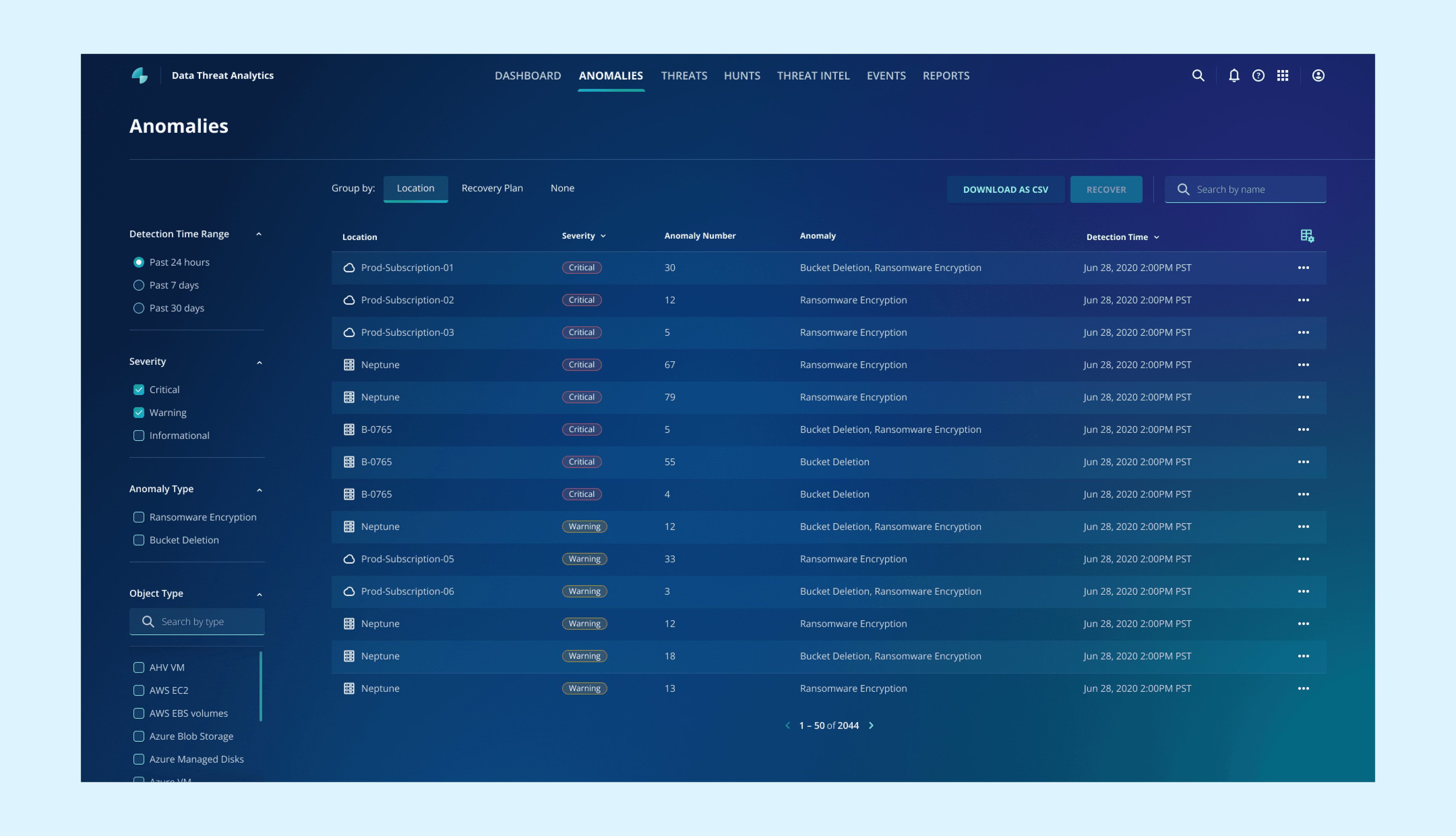1456x836 pixels.
Task: Click the table column settings icon
Action: coord(1307,236)
